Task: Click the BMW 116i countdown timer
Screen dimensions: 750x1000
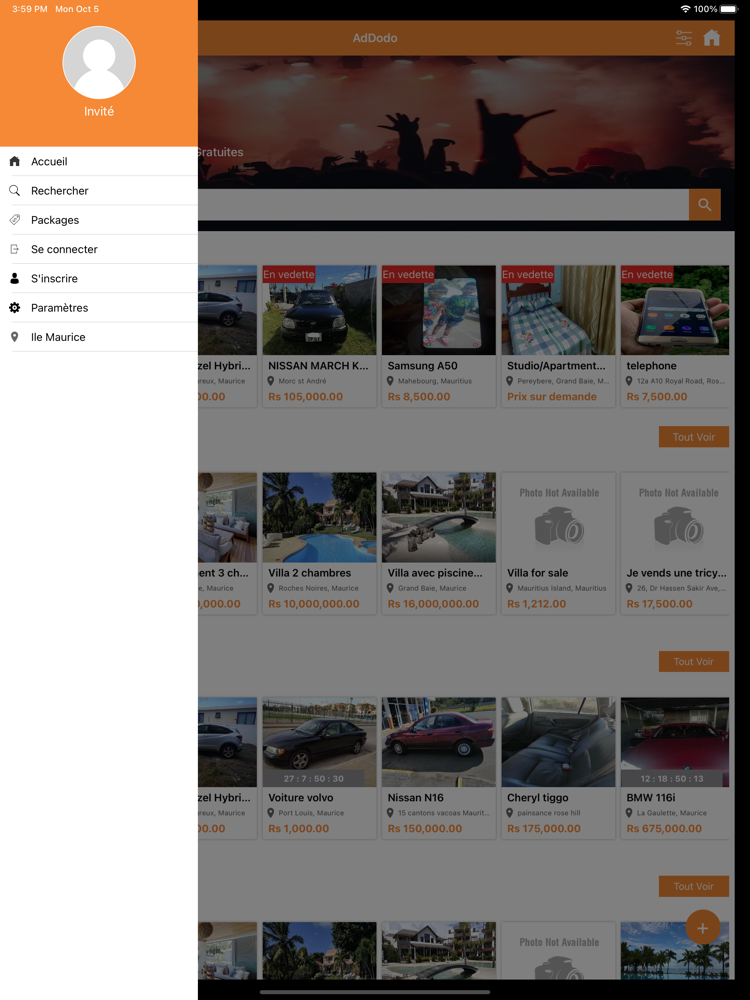Action: coord(672,779)
